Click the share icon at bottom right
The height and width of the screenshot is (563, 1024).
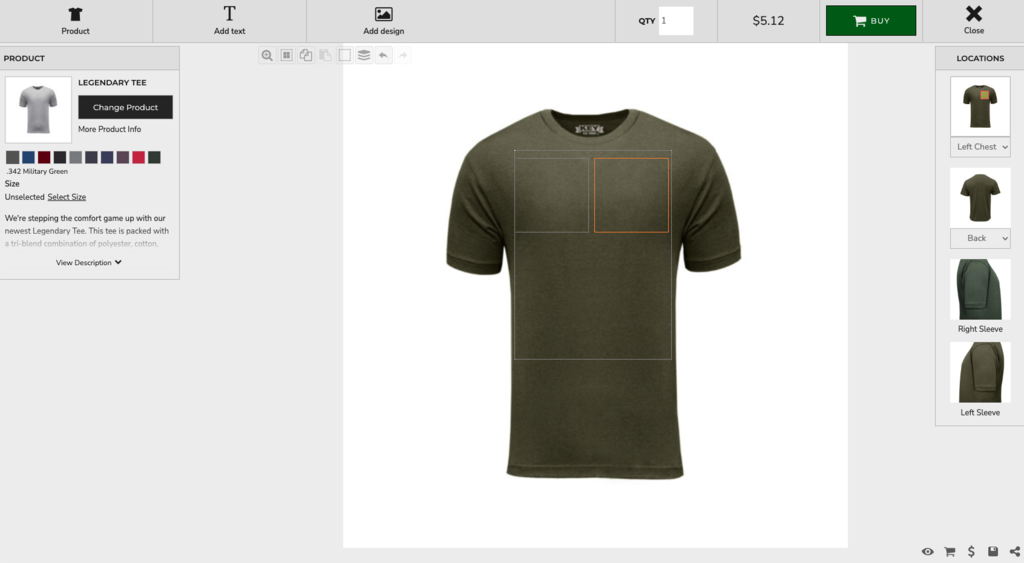click(1015, 552)
